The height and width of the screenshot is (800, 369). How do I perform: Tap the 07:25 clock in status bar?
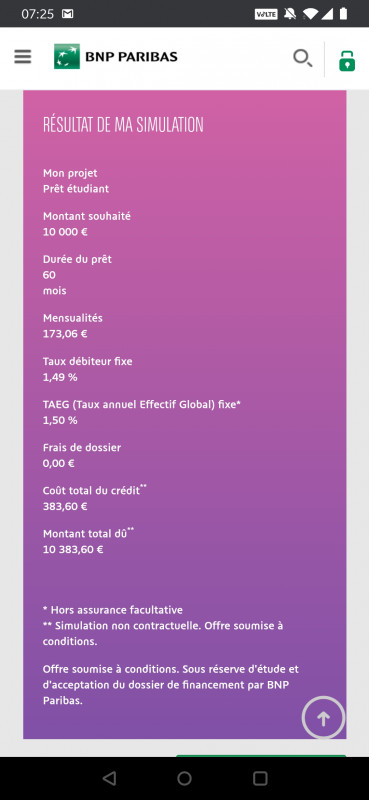click(x=37, y=14)
